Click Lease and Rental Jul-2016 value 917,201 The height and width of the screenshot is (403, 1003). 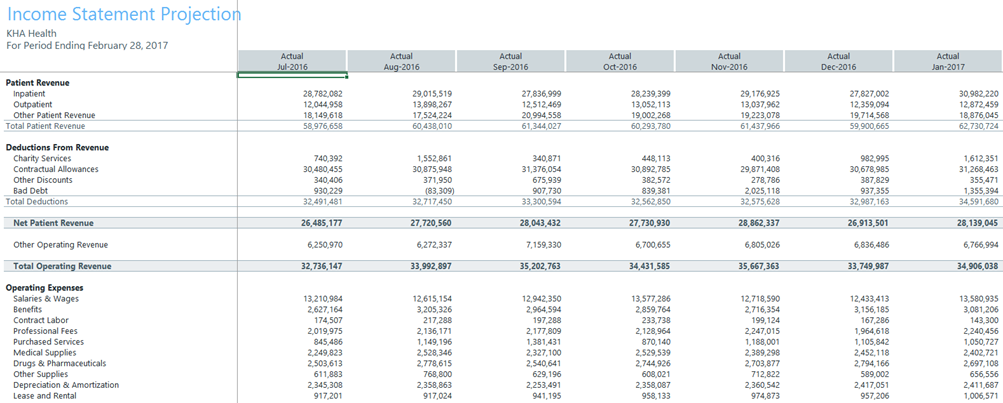coord(327,396)
